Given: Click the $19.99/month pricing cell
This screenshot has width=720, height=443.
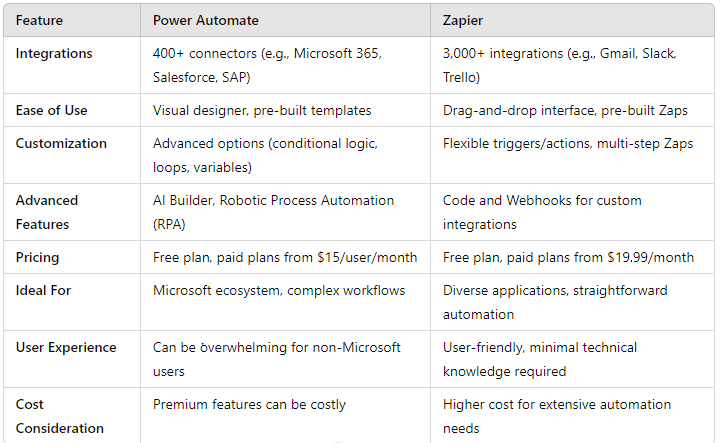Looking at the screenshot, I should [568, 257].
